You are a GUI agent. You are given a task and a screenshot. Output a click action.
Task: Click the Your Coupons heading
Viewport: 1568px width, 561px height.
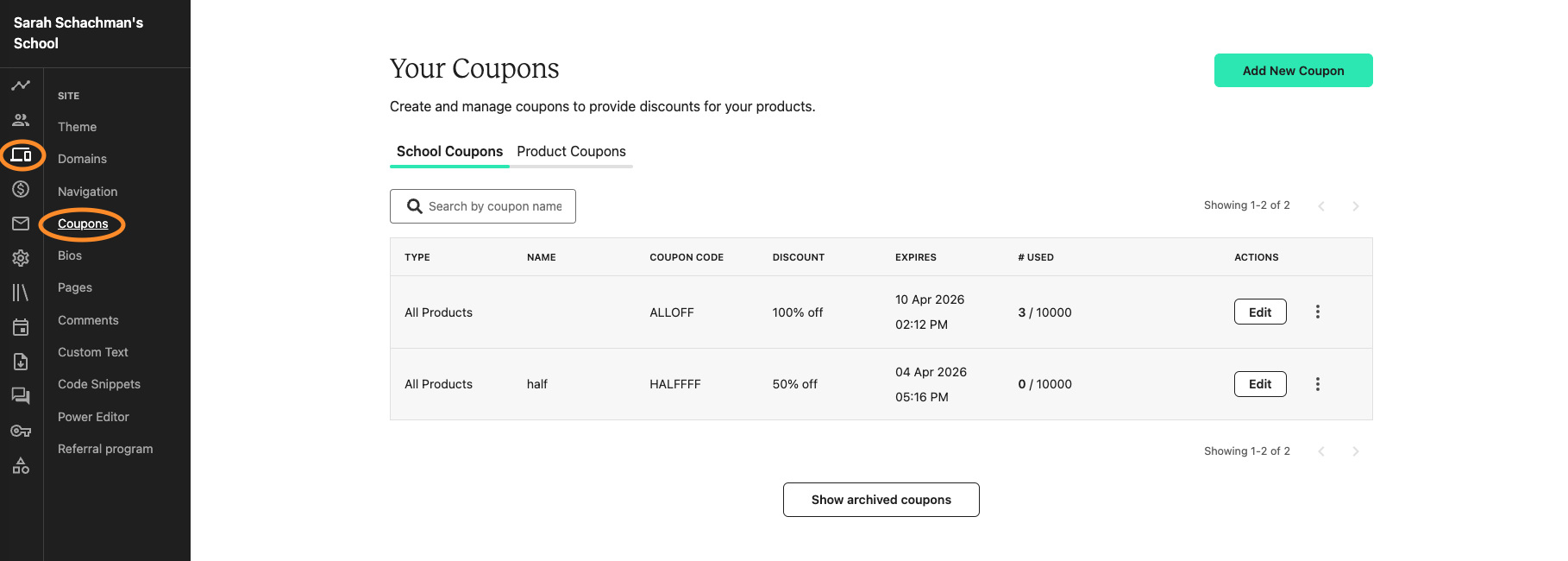point(474,68)
